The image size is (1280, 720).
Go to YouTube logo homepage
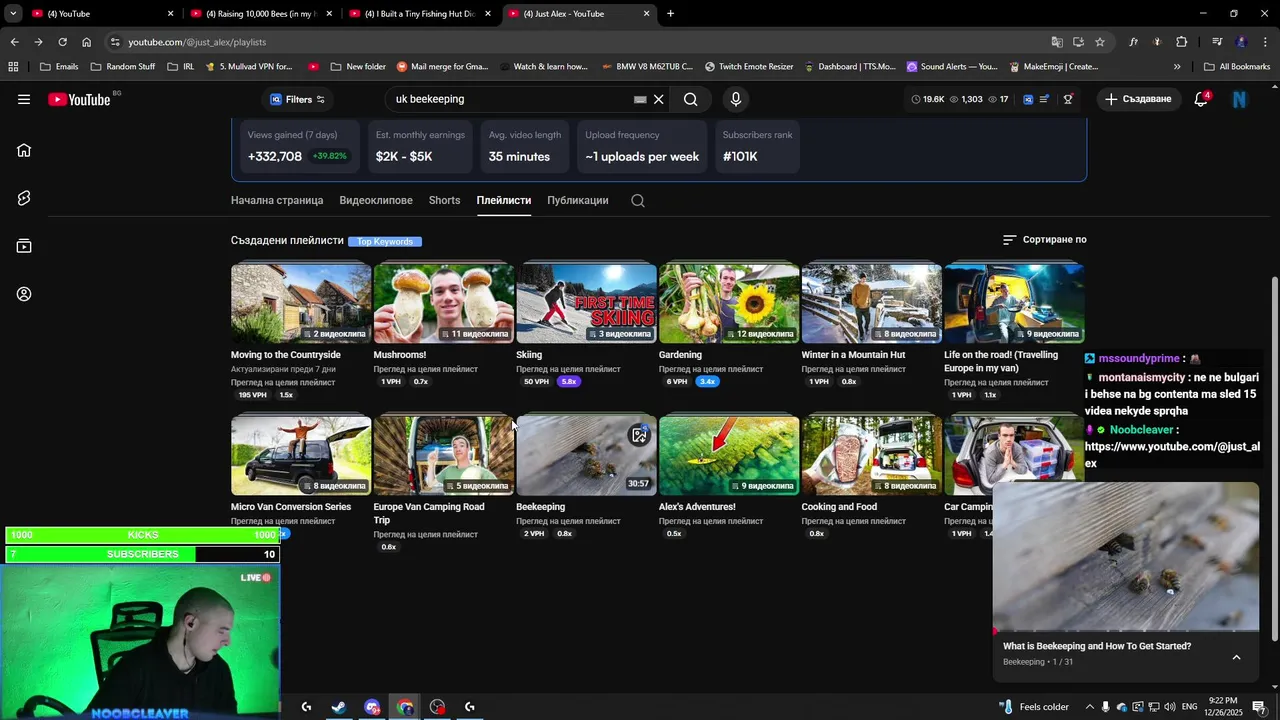[x=79, y=99]
